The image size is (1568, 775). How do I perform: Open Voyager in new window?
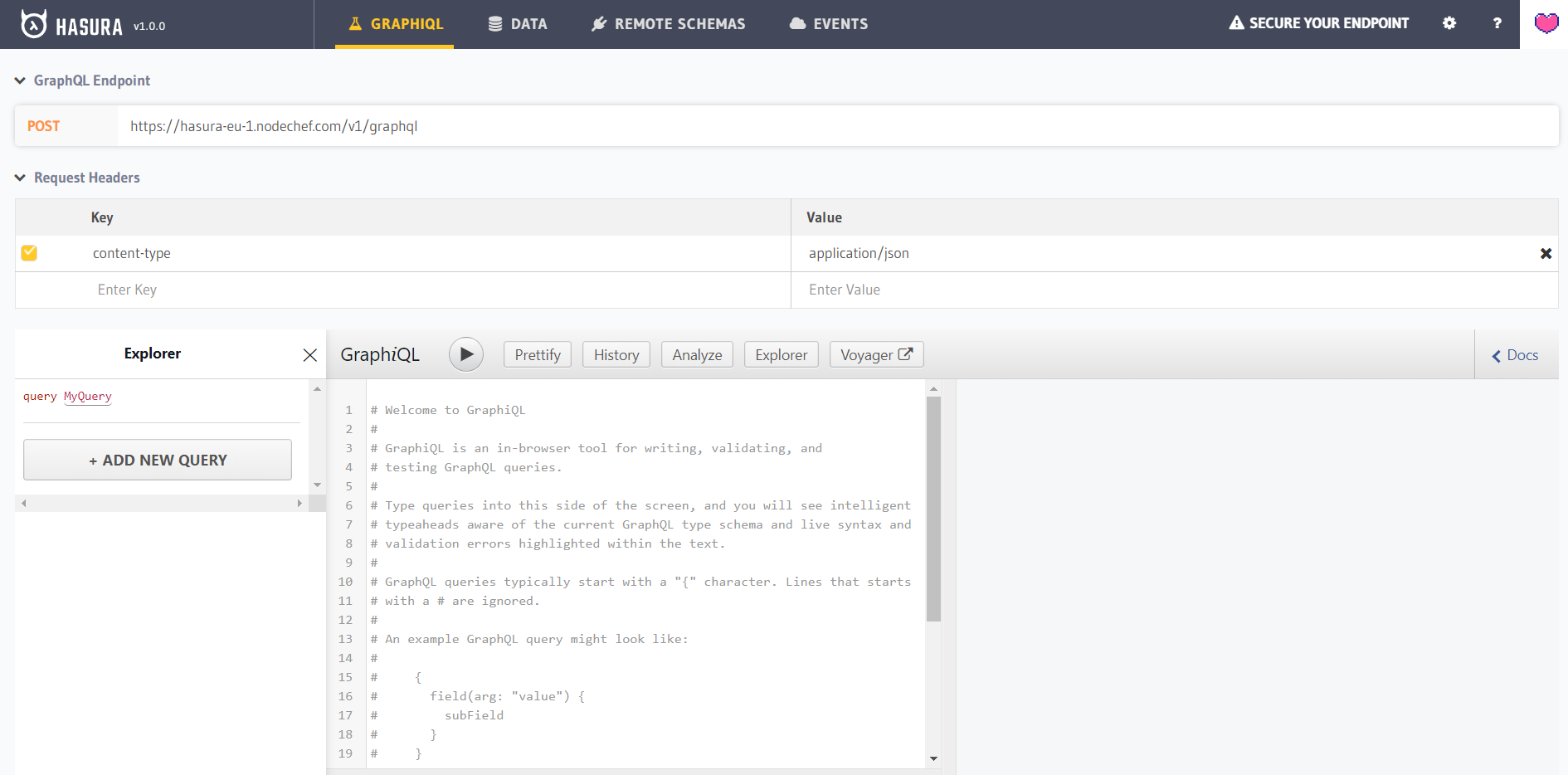click(876, 354)
